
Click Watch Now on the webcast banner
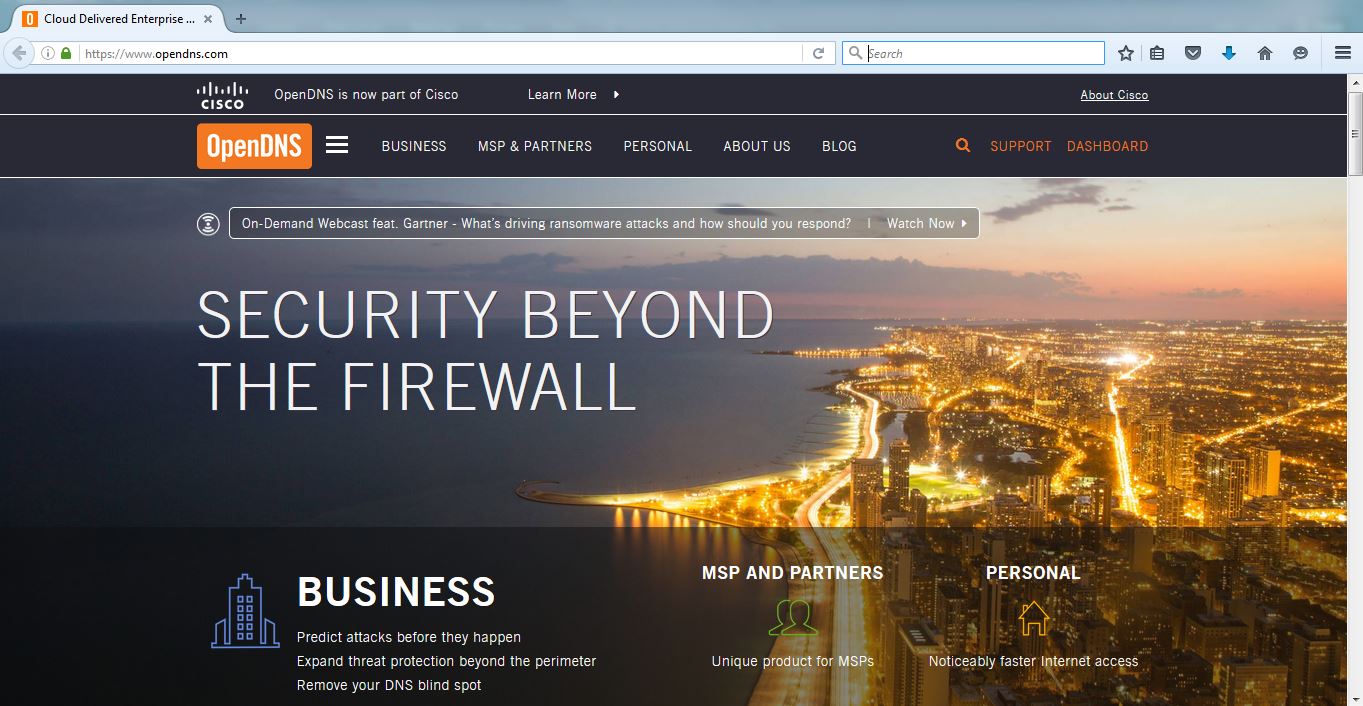point(927,223)
